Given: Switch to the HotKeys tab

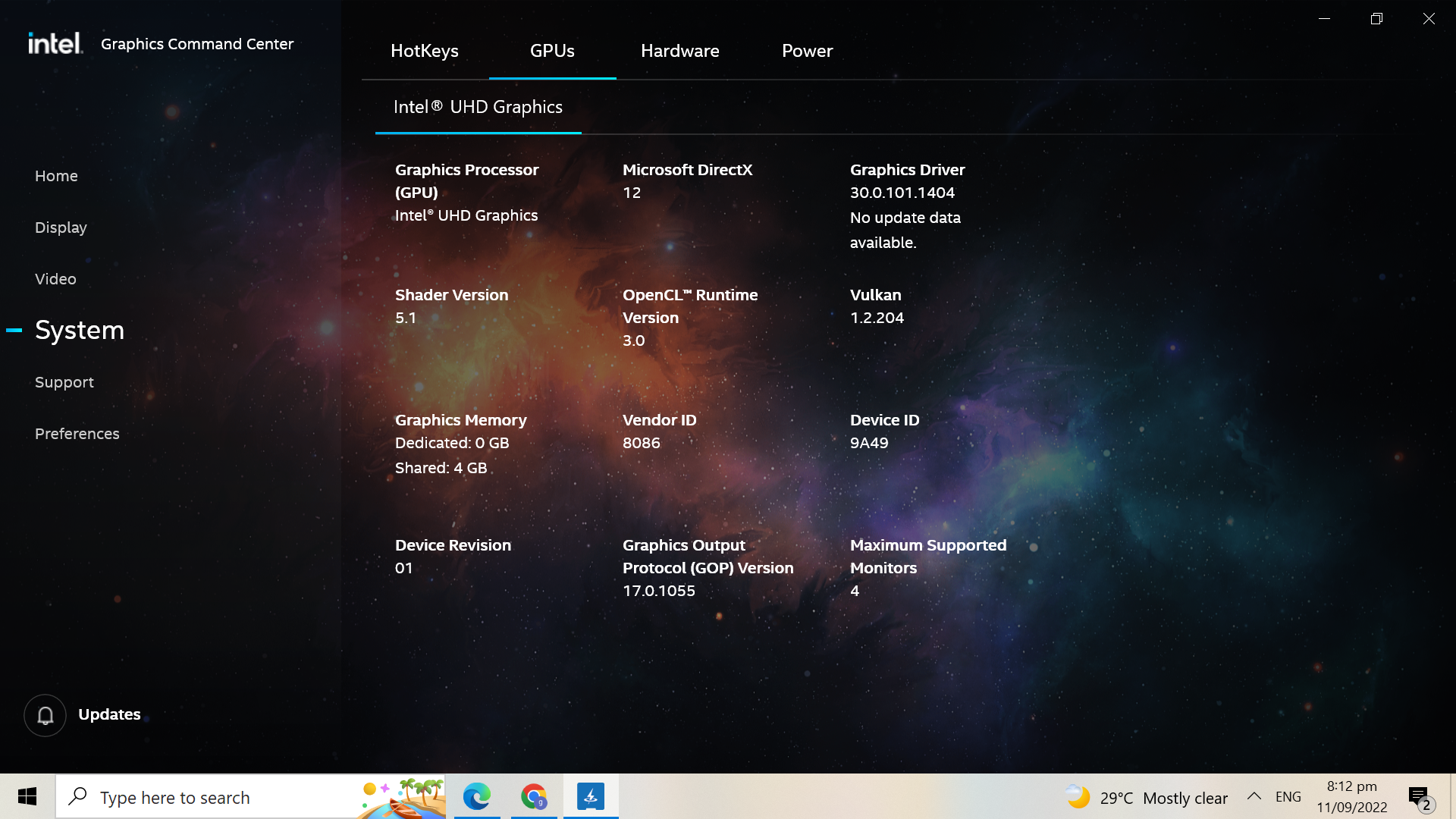Looking at the screenshot, I should pos(425,51).
